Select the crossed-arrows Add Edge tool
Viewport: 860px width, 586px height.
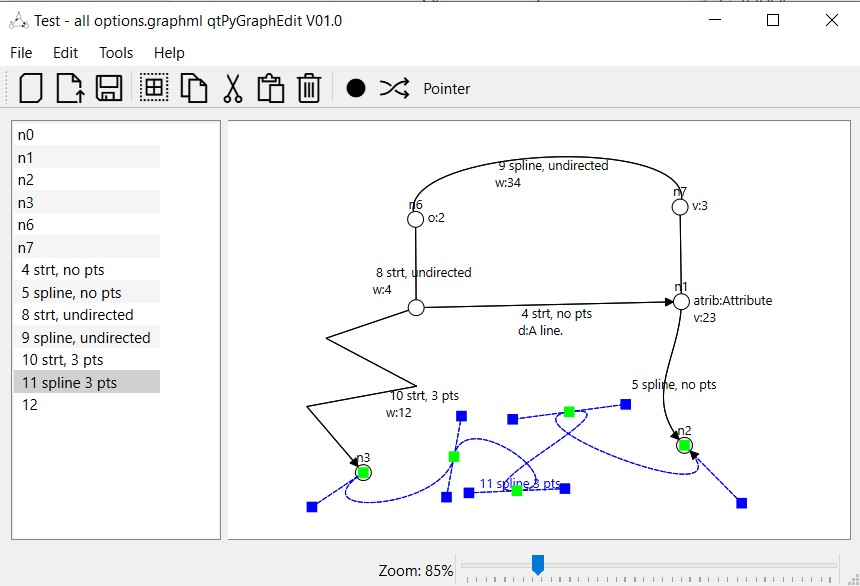[x=394, y=88]
